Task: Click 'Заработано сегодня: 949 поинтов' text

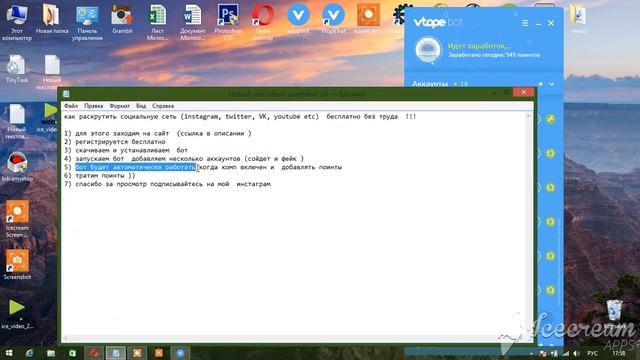Action: coord(494,55)
